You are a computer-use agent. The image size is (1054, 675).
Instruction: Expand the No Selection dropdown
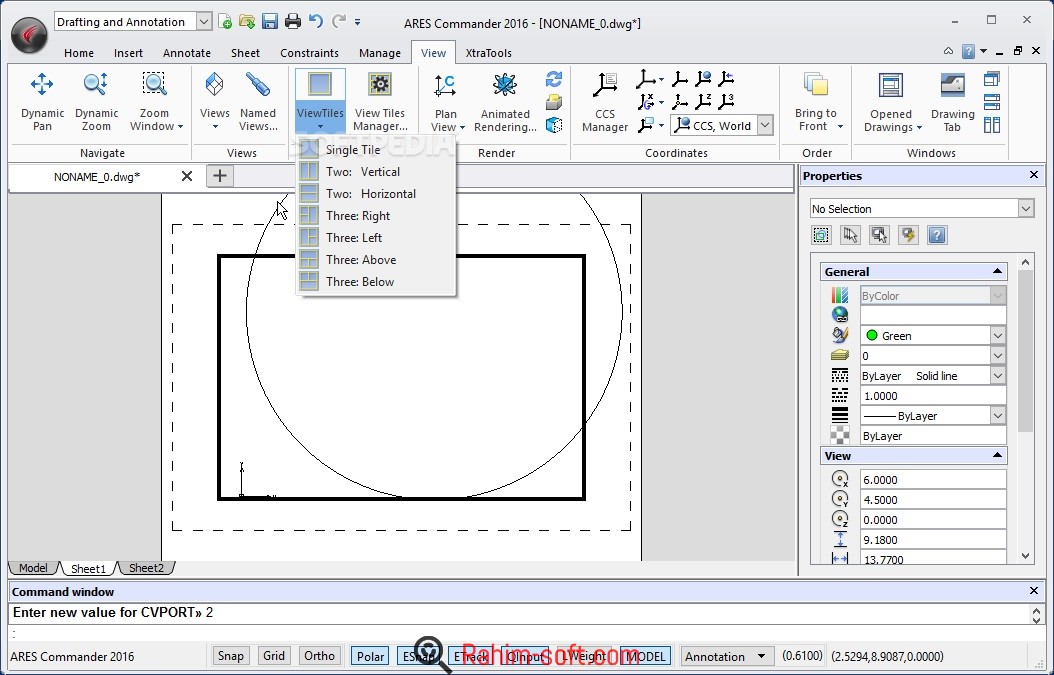pos(1025,209)
